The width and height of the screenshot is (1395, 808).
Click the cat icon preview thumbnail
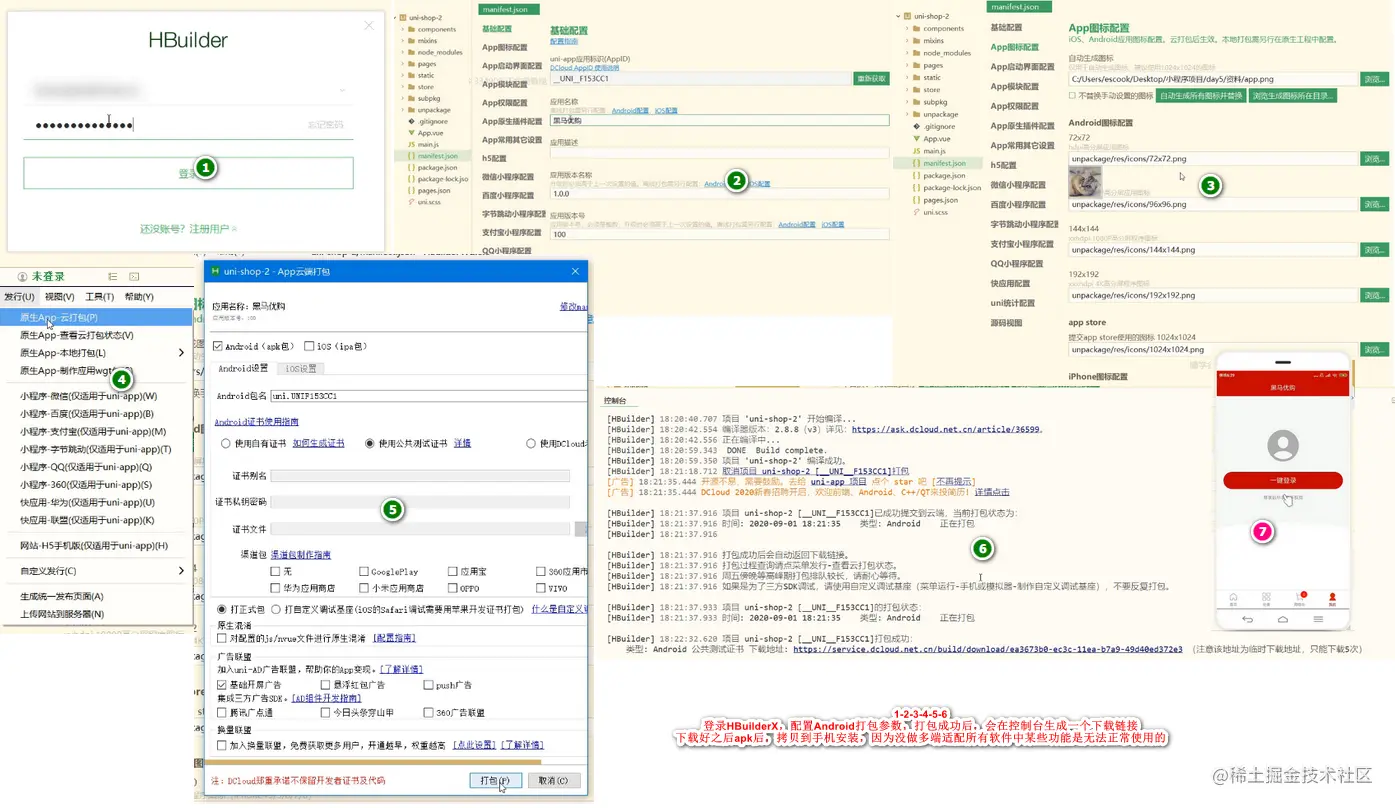[x=1085, y=181]
